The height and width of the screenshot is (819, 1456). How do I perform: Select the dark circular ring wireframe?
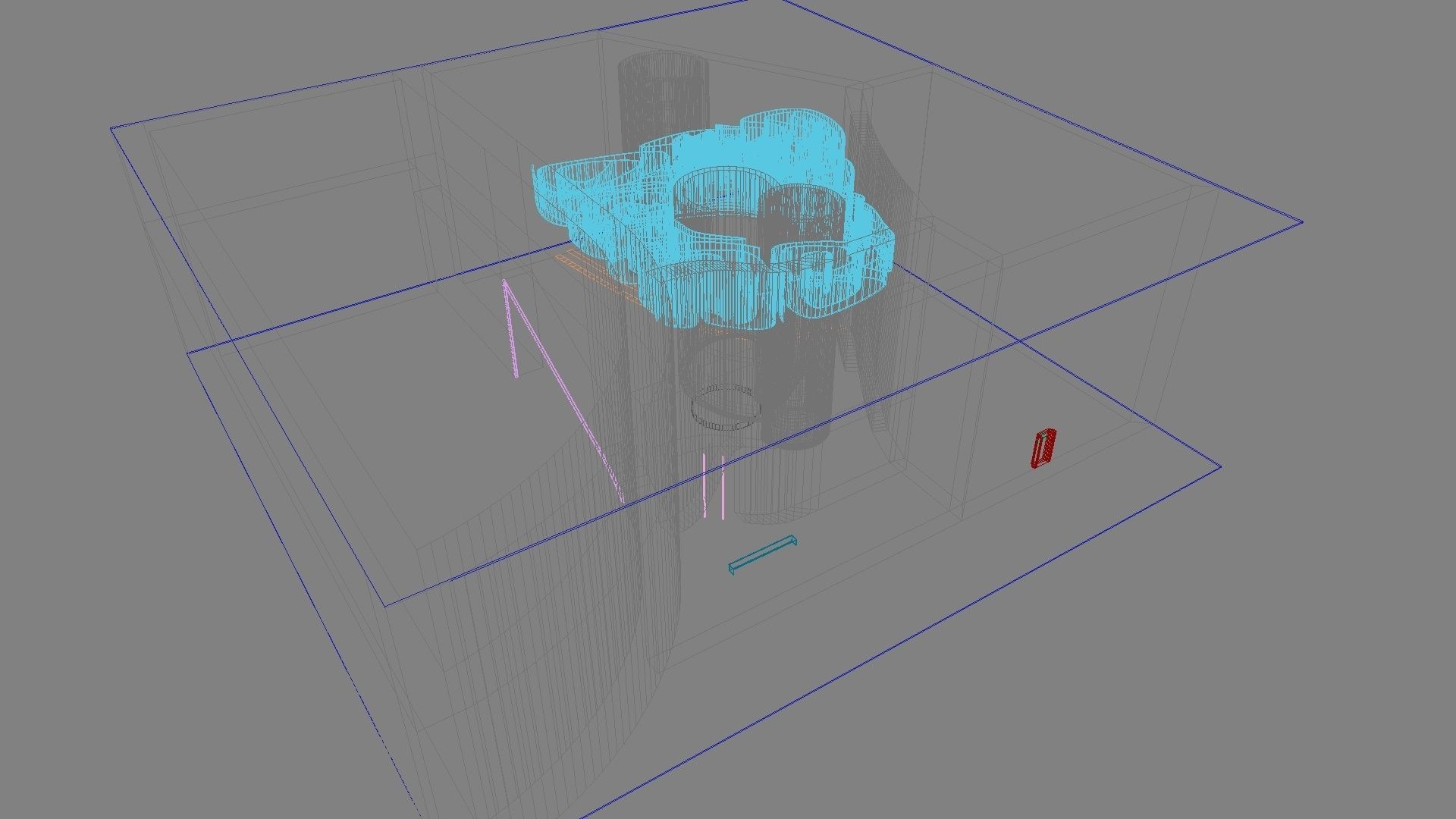726,408
